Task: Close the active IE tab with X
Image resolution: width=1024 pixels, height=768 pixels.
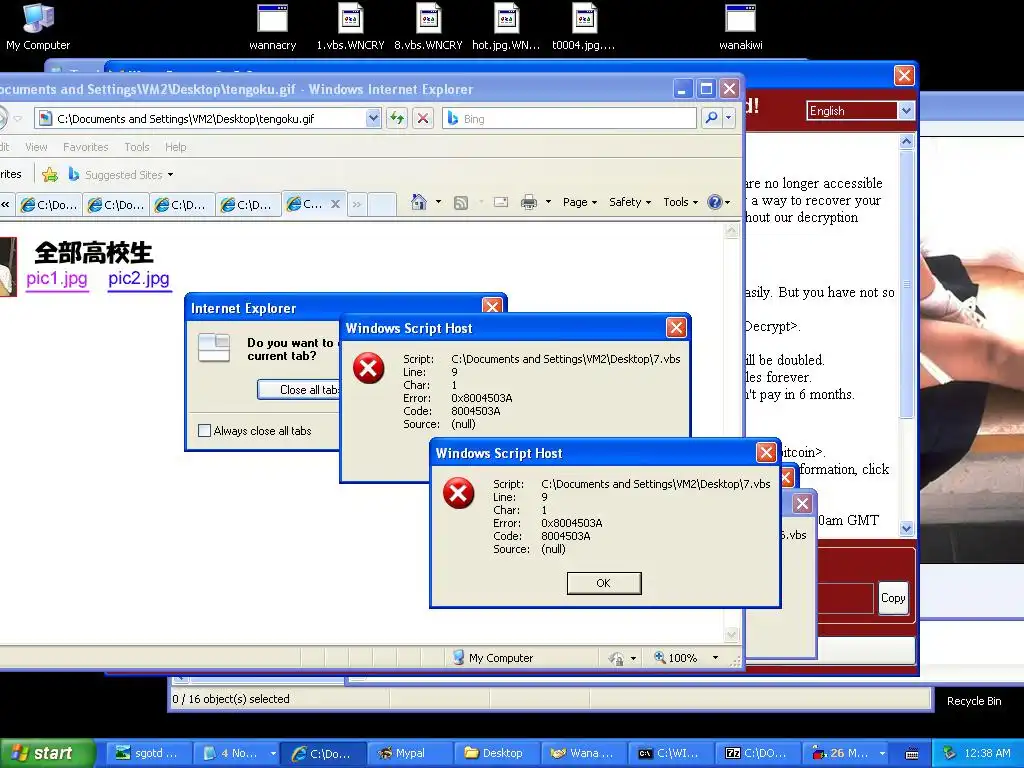Action: (335, 204)
